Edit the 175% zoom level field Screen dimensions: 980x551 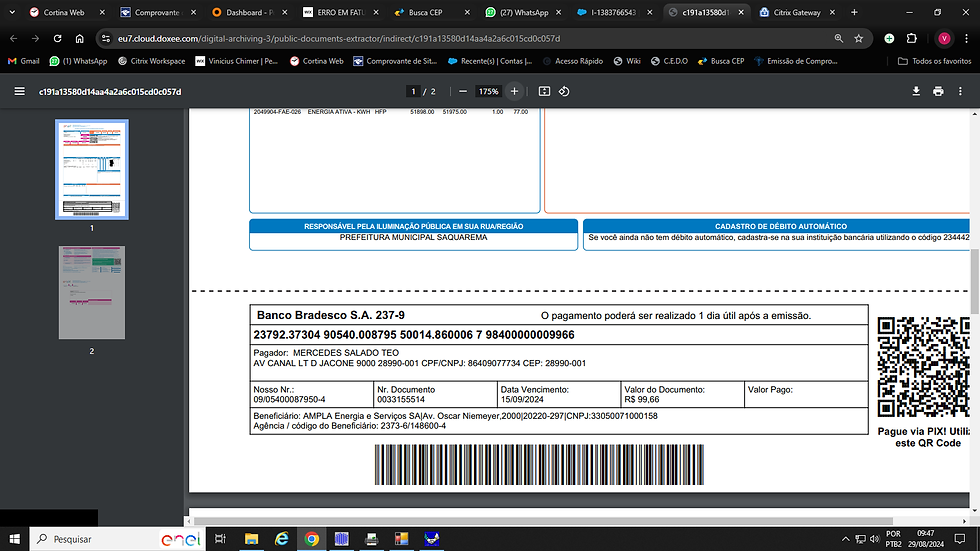[488, 91]
